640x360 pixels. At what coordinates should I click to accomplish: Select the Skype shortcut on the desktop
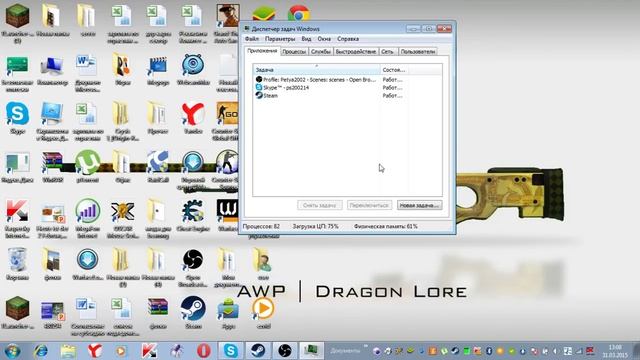[17, 118]
